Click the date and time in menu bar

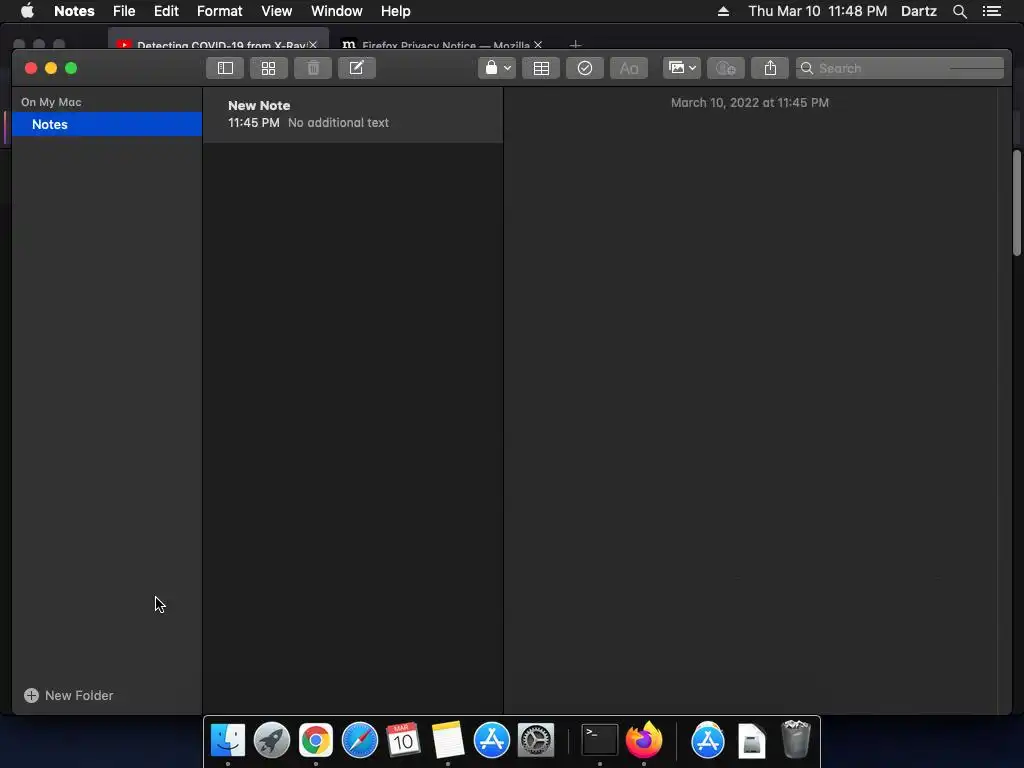(x=818, y=11)
